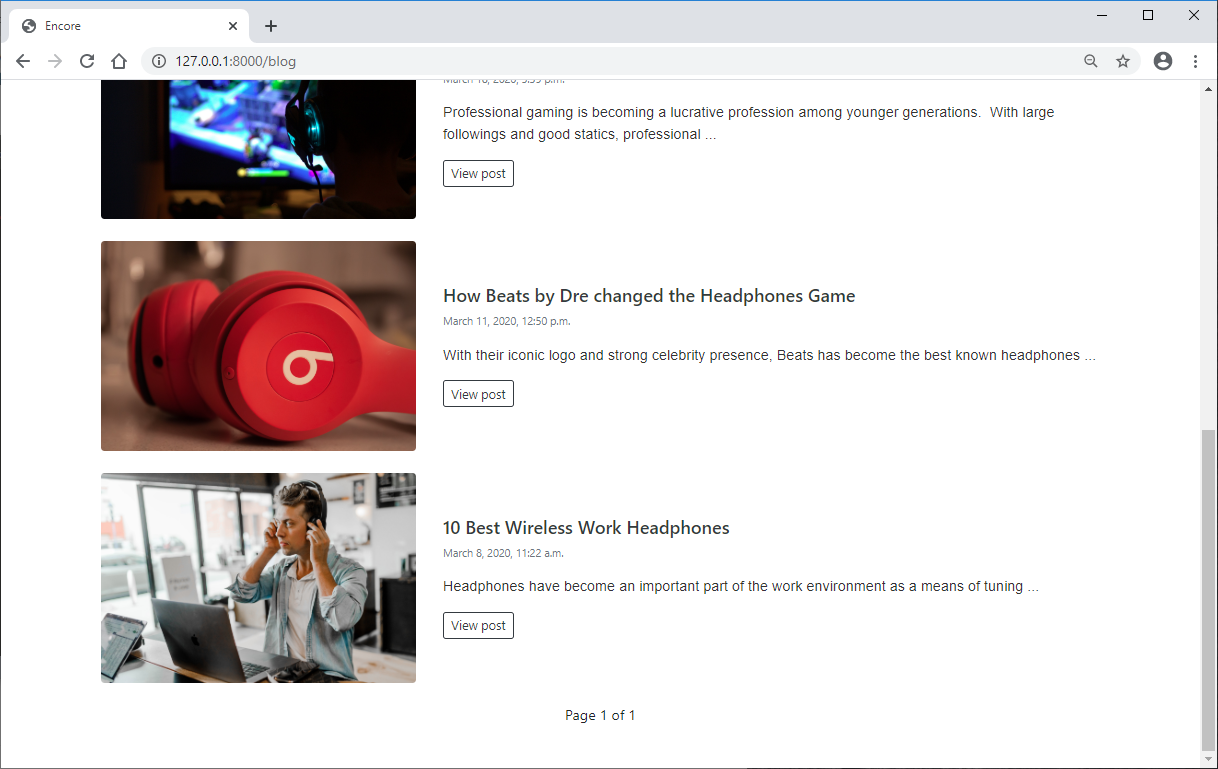1218x769 pixels.
Task: Click the red Beats headphones image
Action: [258, 346]
